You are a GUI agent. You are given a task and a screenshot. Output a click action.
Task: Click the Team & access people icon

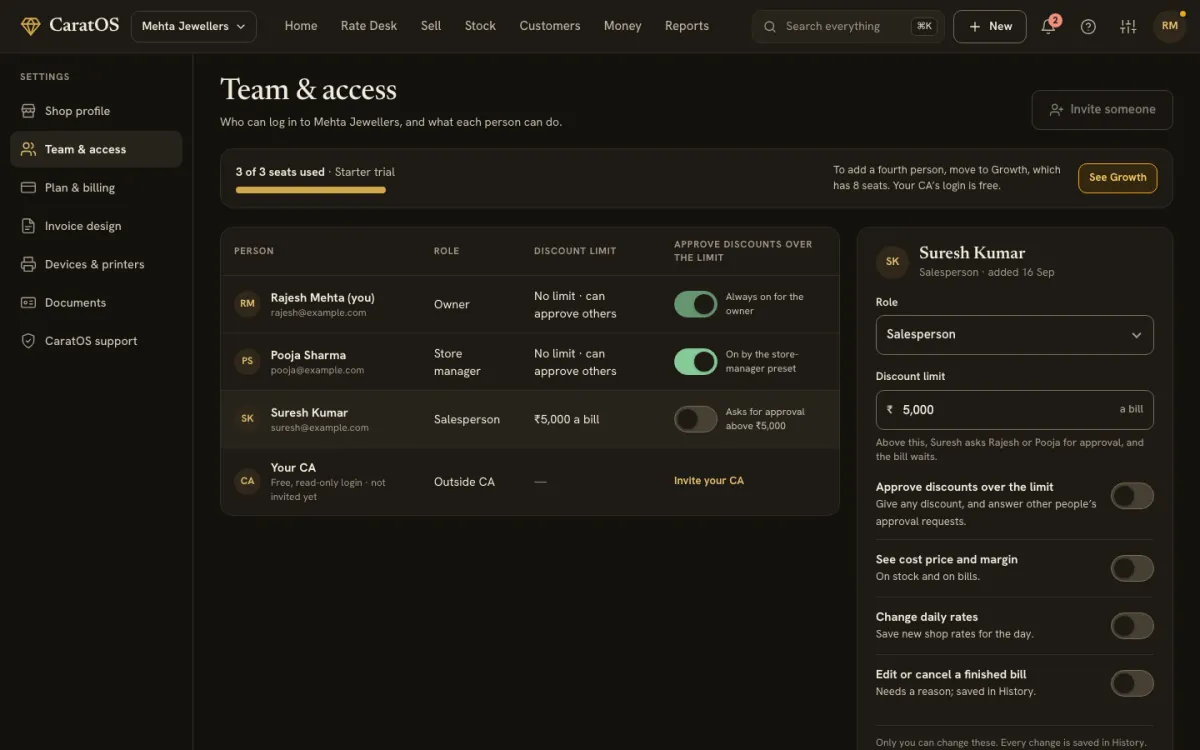pyautogui.click(x=28, y=149)
